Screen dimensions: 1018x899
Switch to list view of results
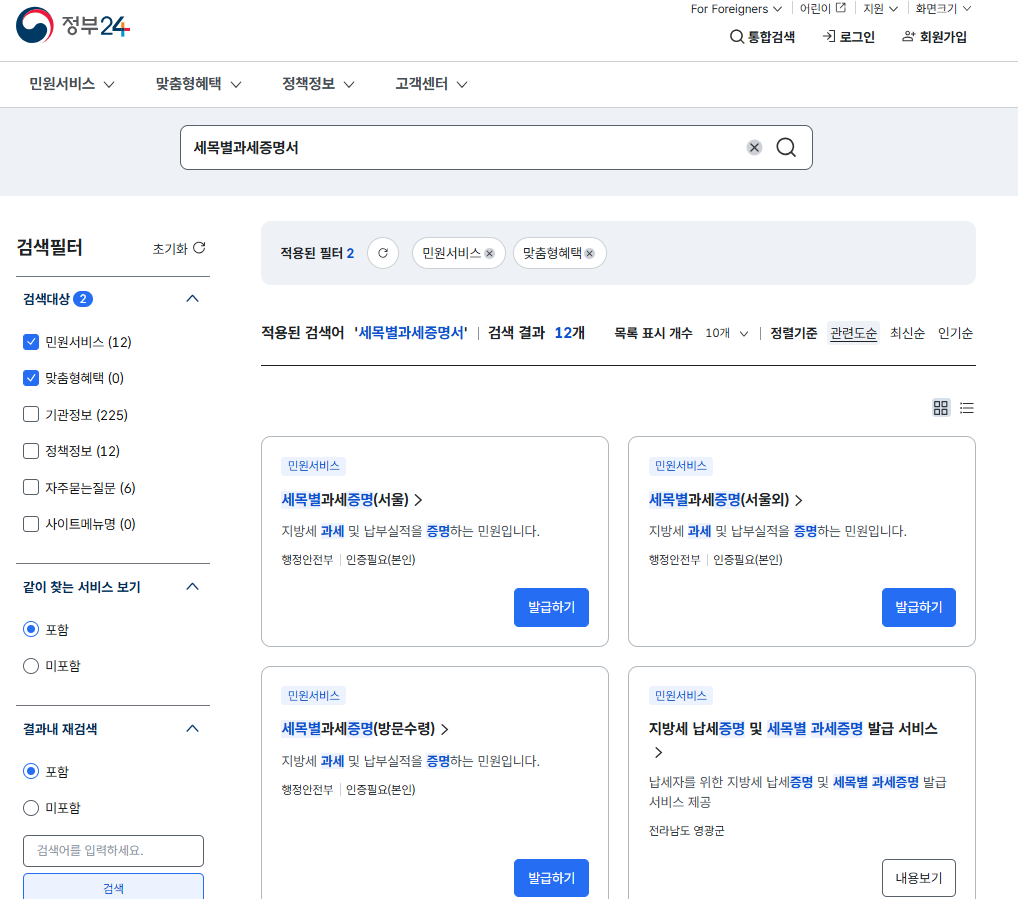tap(966, 408)
